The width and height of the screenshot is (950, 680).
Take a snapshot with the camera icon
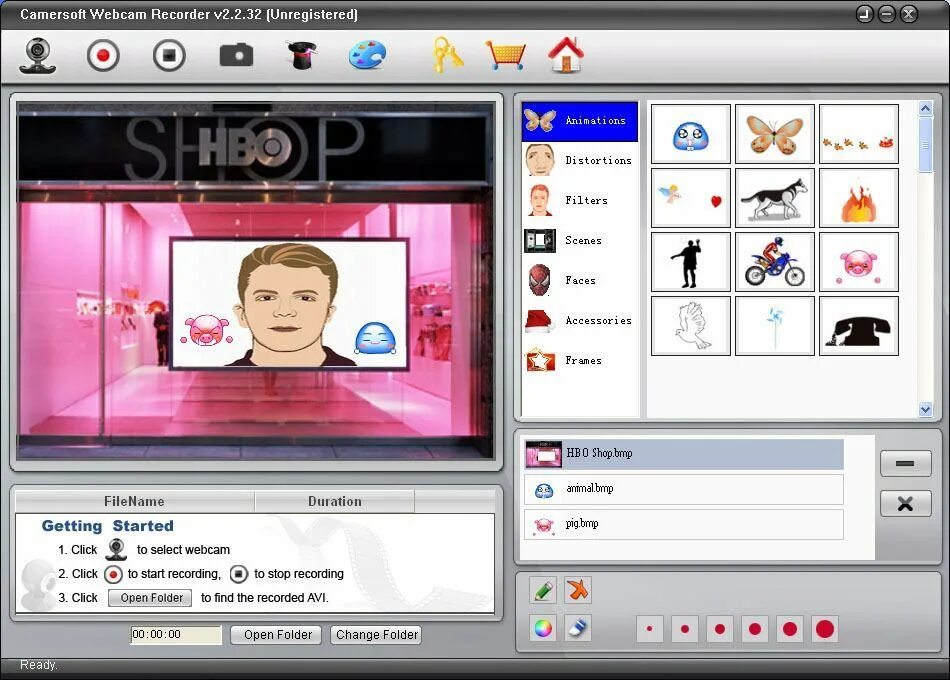[234, 55]
